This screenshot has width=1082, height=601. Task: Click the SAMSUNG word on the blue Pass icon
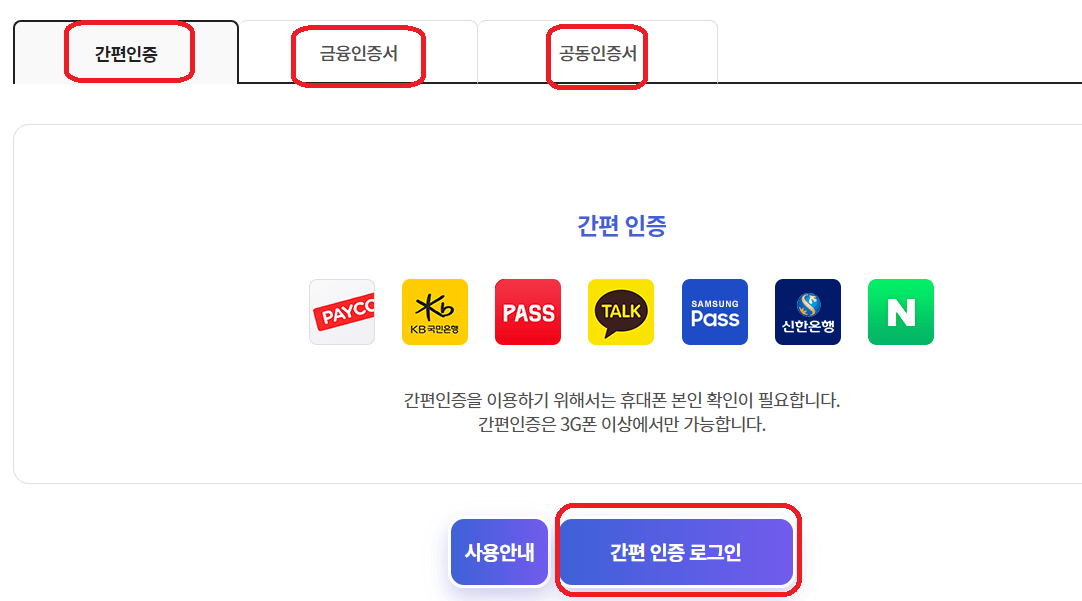[715, 304]
